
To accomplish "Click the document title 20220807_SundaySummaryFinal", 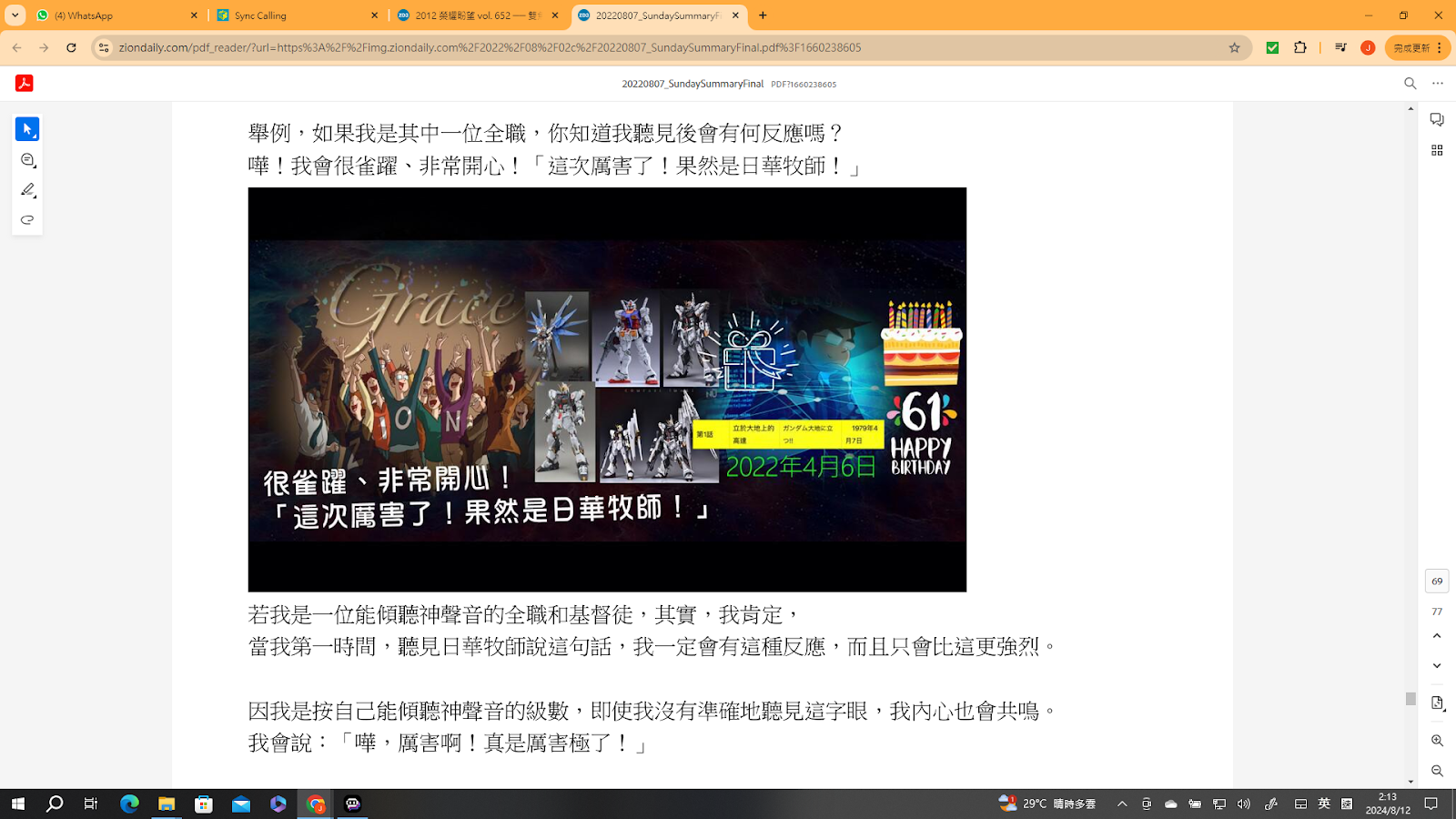I will 693,84.
